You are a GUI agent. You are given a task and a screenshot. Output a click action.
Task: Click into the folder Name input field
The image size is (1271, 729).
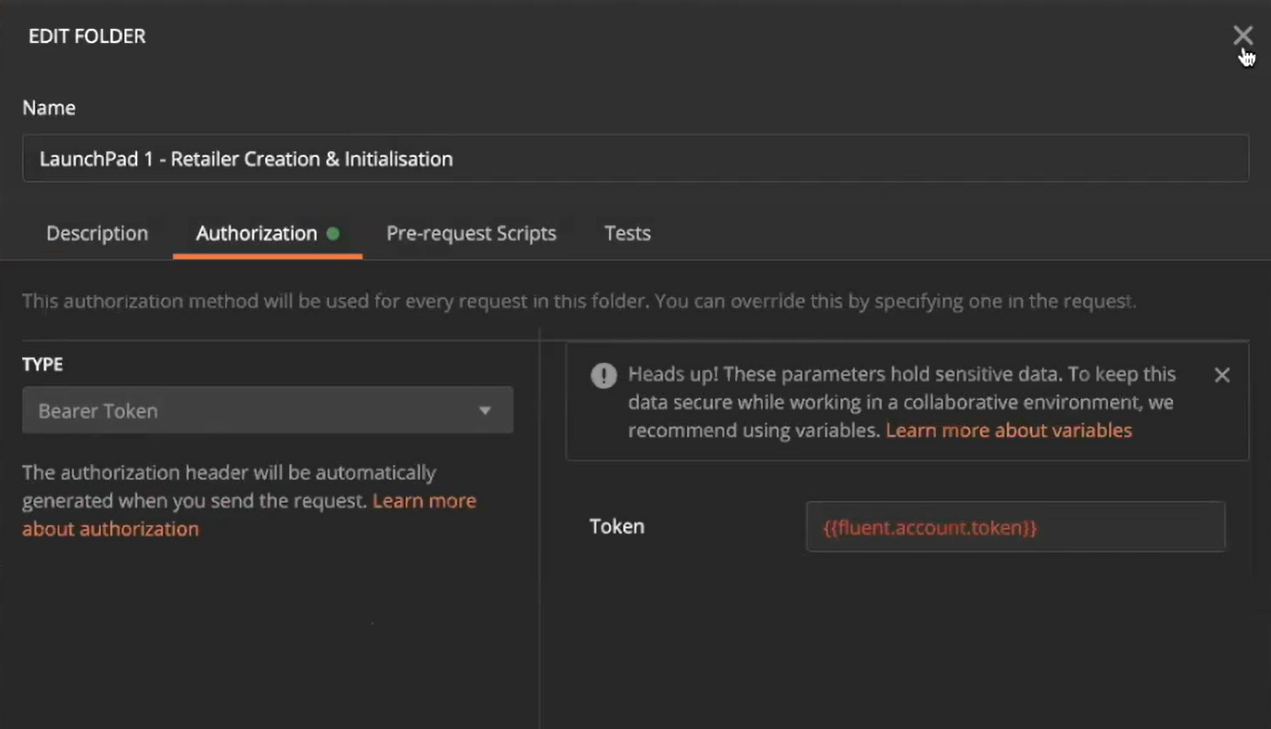point(635,159)
